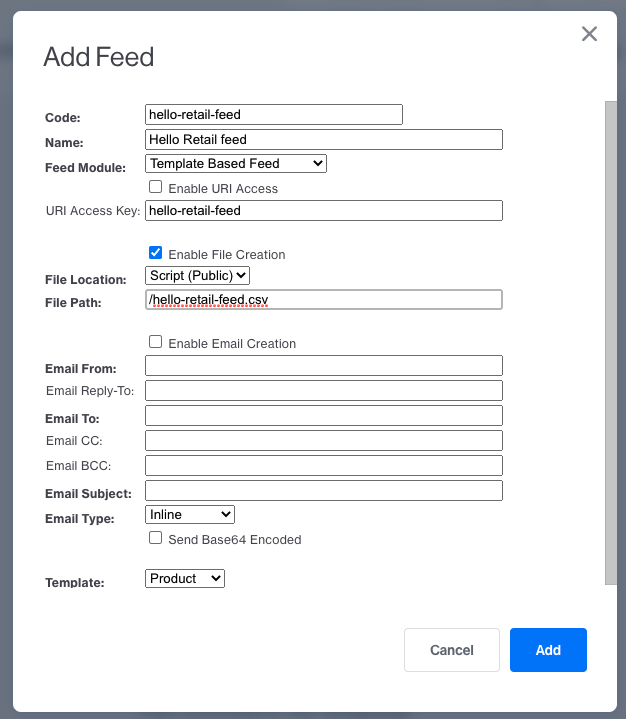
Task: Tick Enable Email Creation checkbox
Action: pos(155,342)
